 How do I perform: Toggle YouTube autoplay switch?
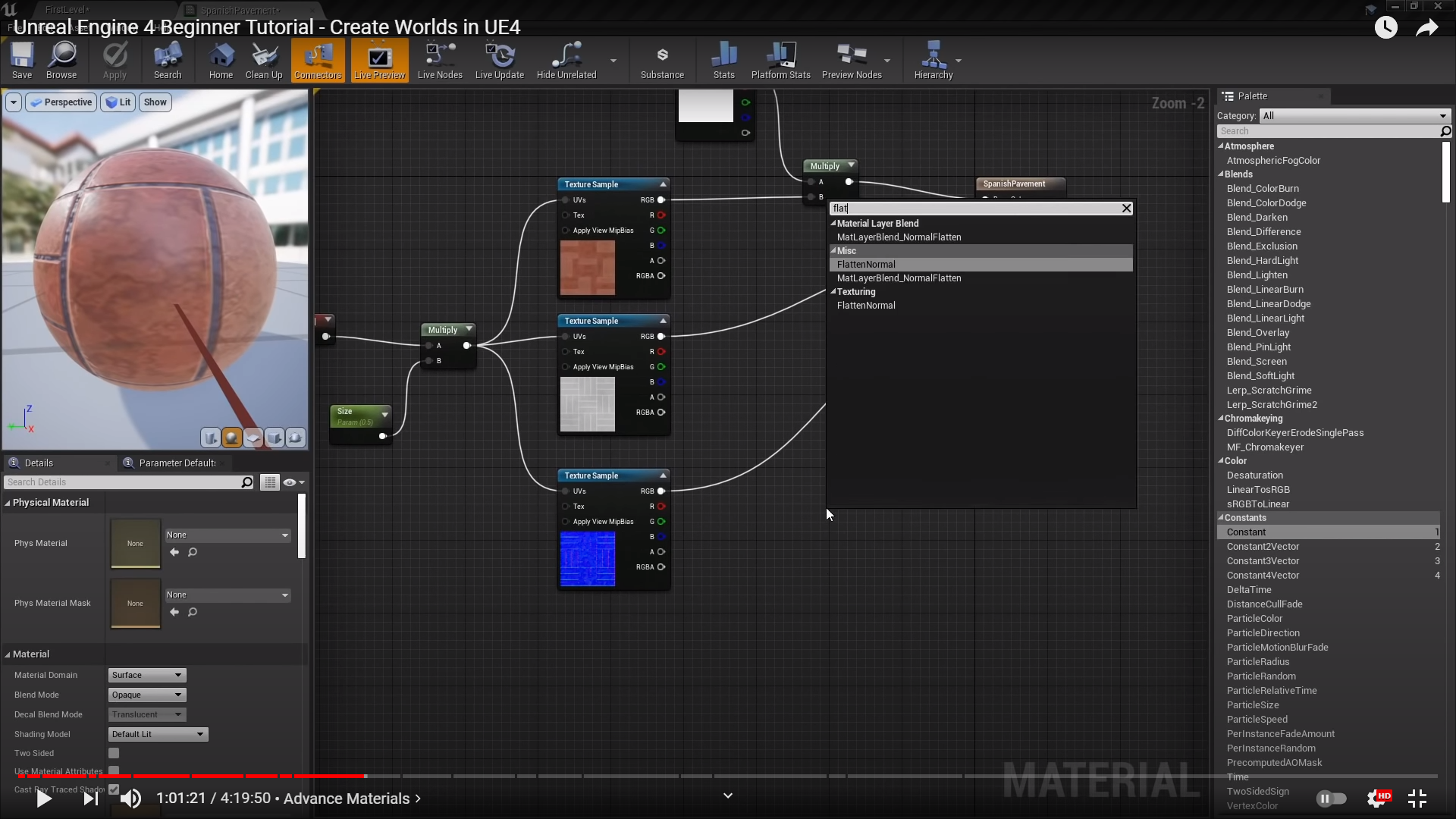coord(1332,799)
